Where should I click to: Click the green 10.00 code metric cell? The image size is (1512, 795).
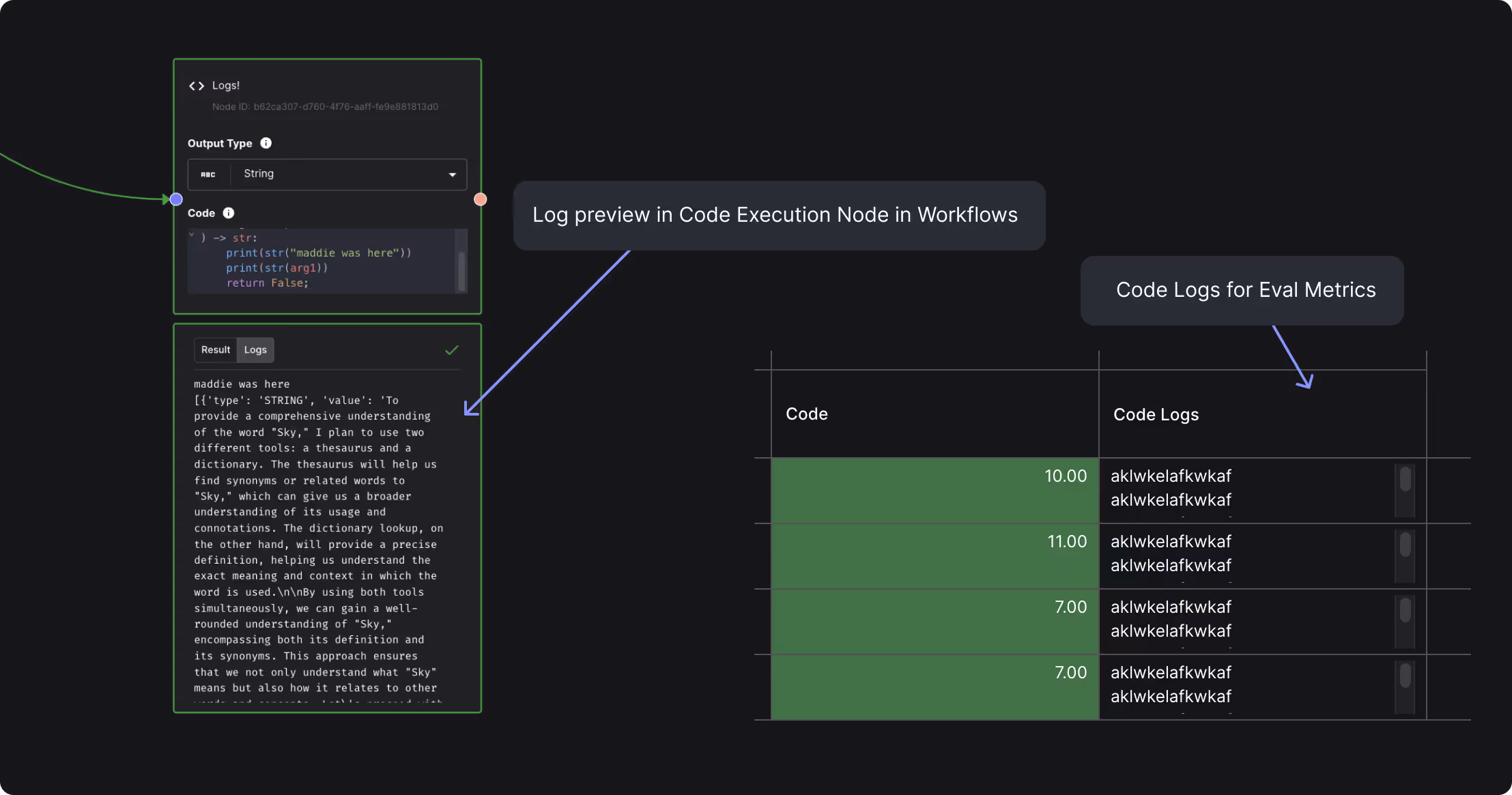coord(935,490)
